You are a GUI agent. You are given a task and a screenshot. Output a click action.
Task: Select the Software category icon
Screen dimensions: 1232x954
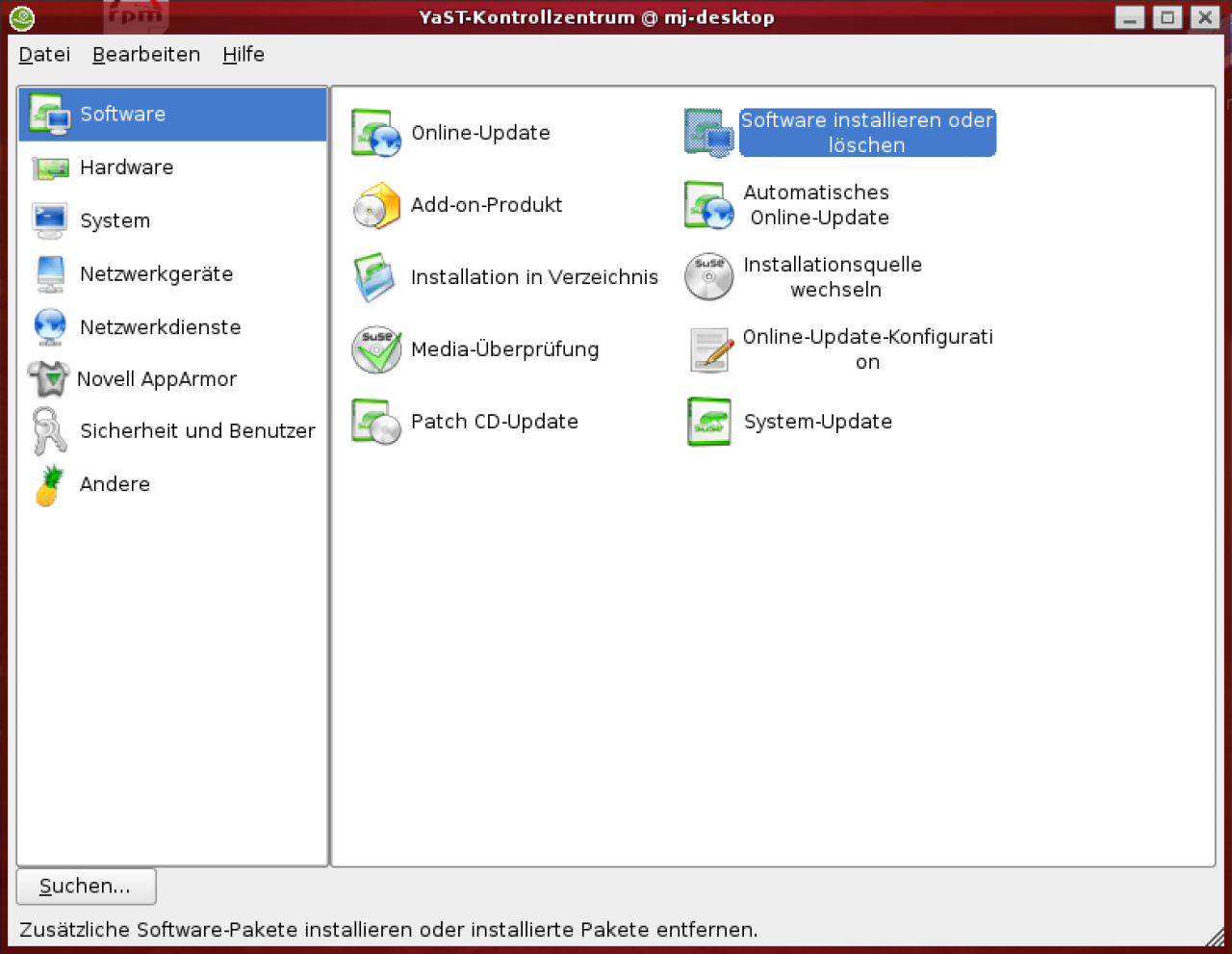pyautogui.click(x=49, y=114)
